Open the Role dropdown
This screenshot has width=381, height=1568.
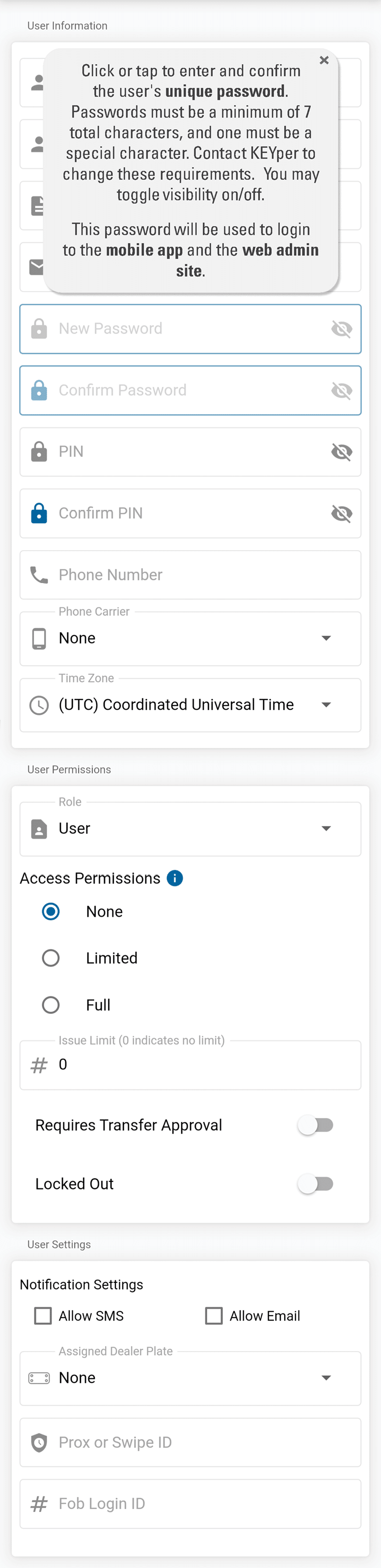point(190,828)
